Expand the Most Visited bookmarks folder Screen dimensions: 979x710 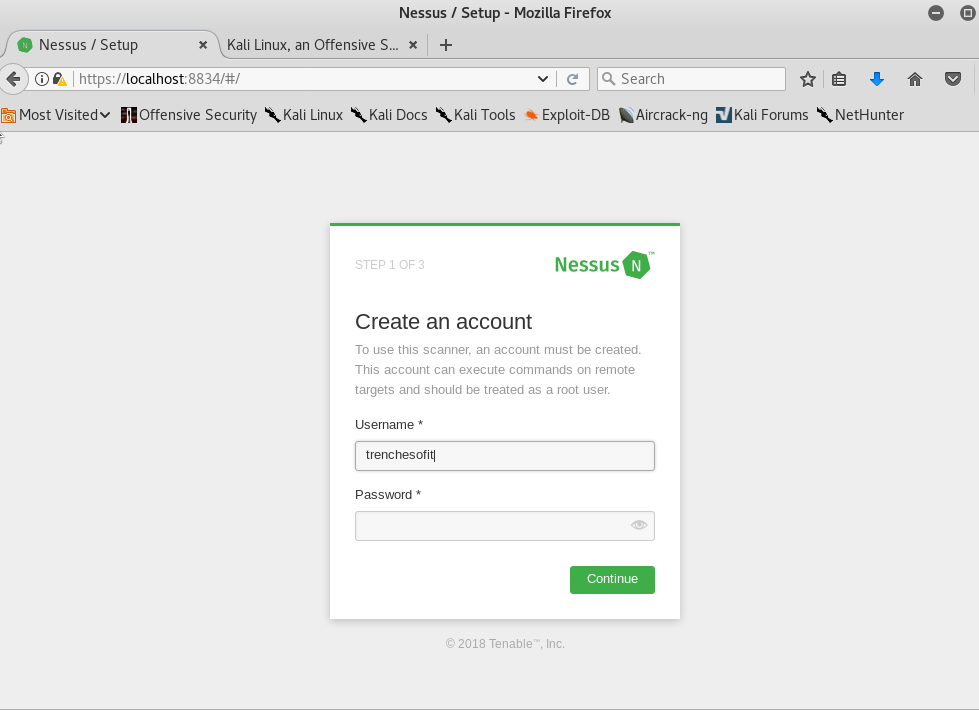coord(56,115)
